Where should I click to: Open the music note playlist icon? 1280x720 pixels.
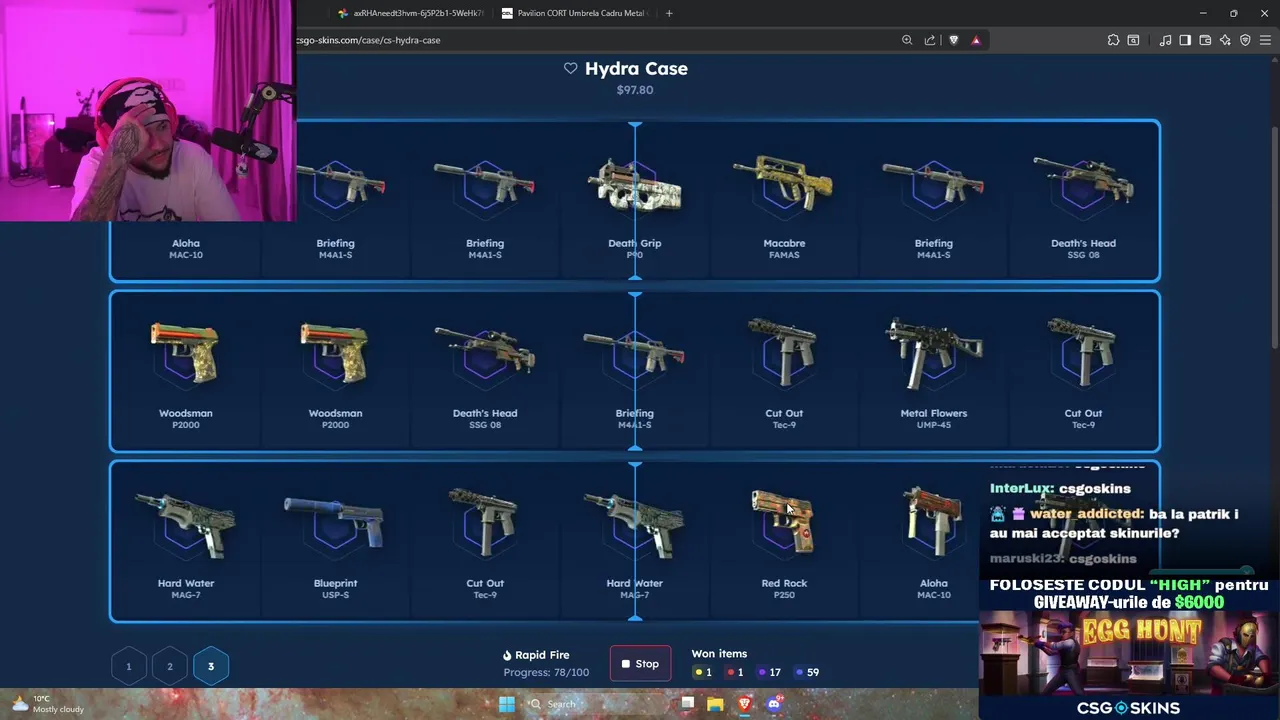[1165, 40]
